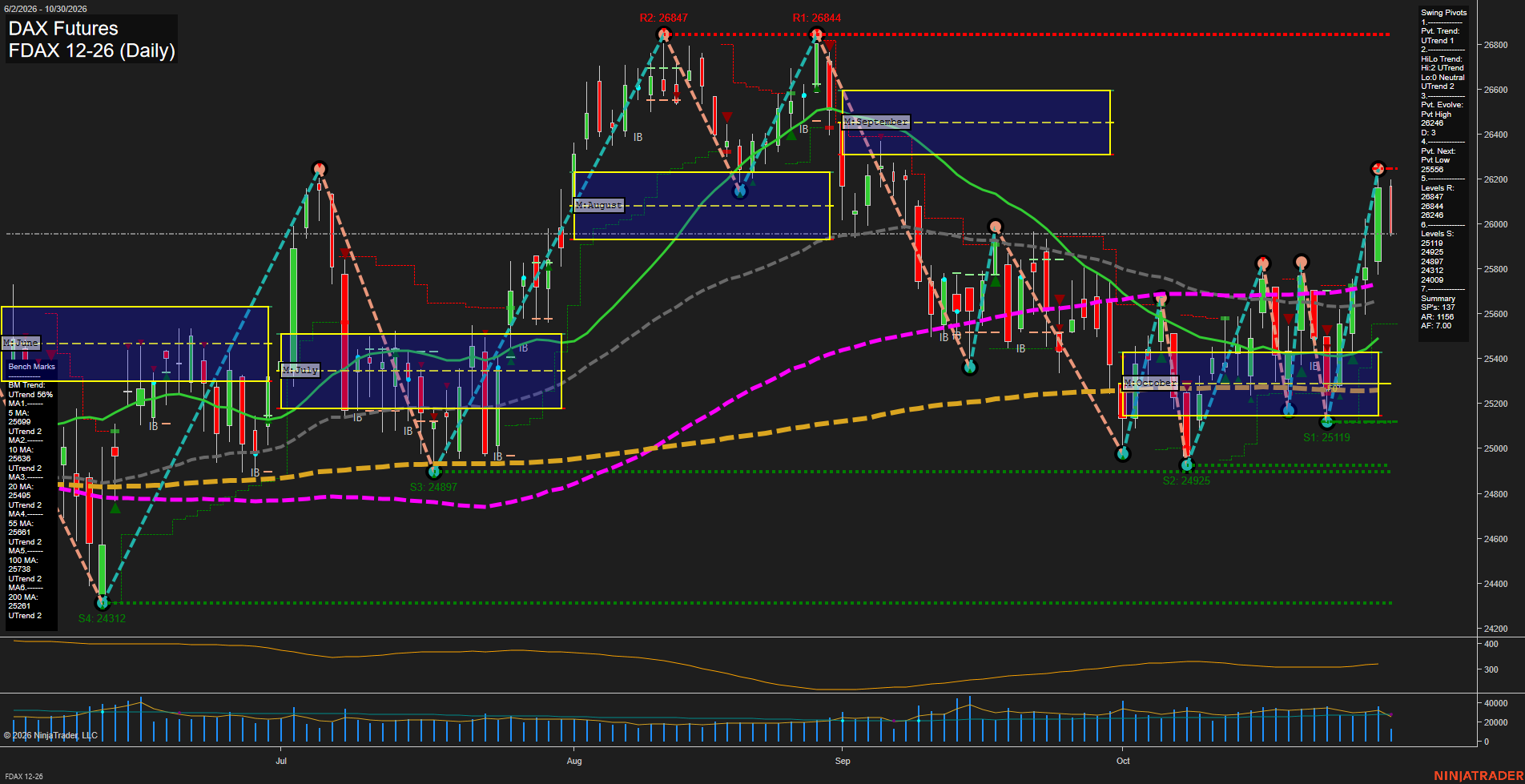The height and width of the screenshot is (784, 1525).
Task: Click the Bench Marks panel heading
Action: coord(32,367)
